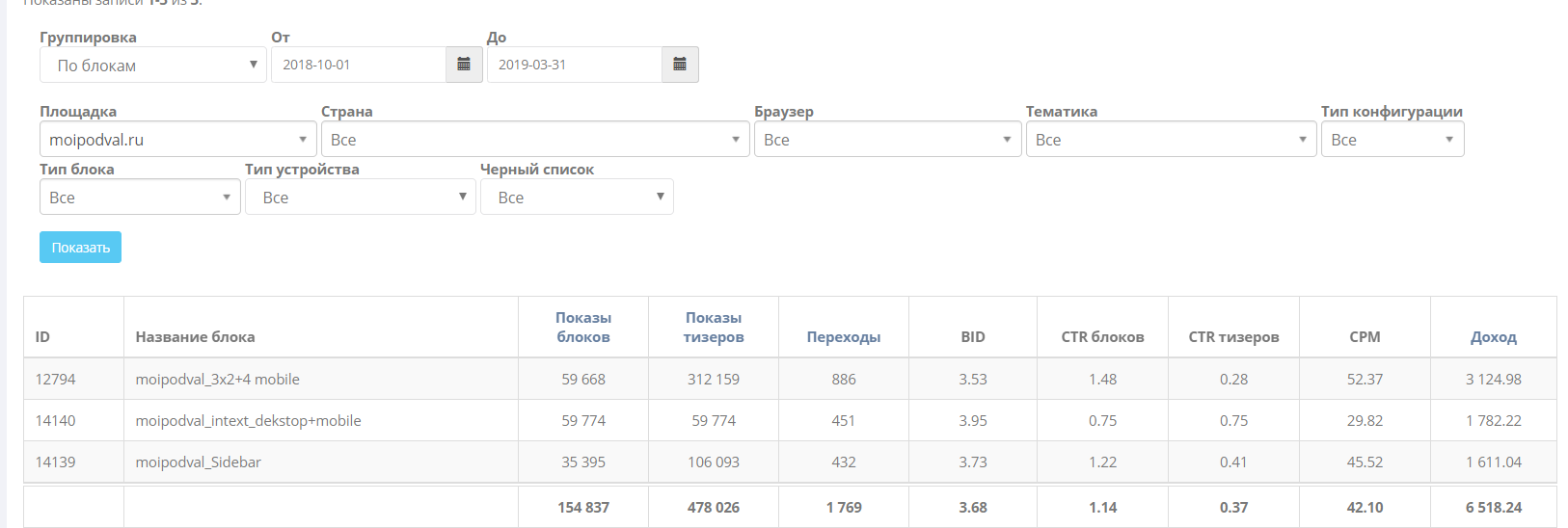
Task: Expand the Страна dropdown
Action: (x=534, y=140)
